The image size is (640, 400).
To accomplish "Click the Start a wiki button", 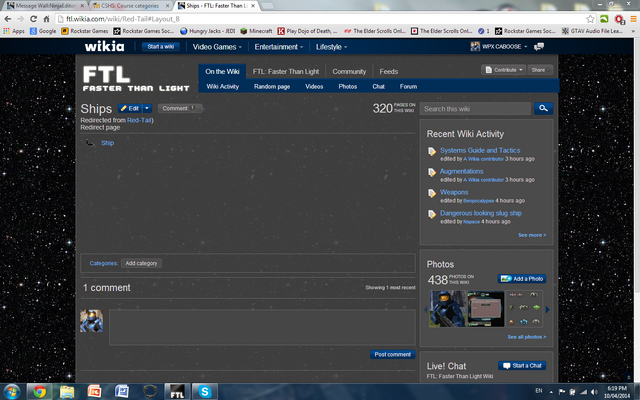I will coord(161,47).
